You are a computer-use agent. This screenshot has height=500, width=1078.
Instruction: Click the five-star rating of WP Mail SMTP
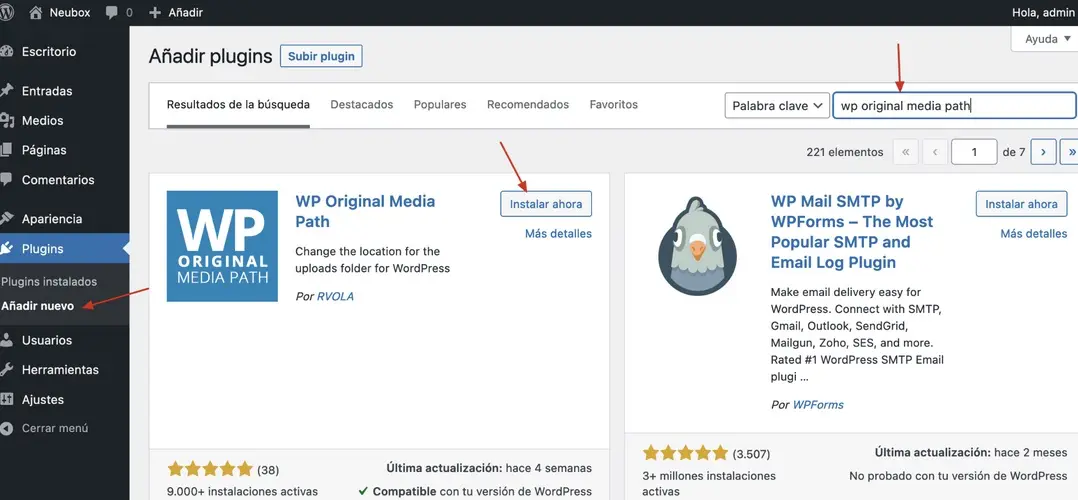pyautogui.click(x=685, y=453)
